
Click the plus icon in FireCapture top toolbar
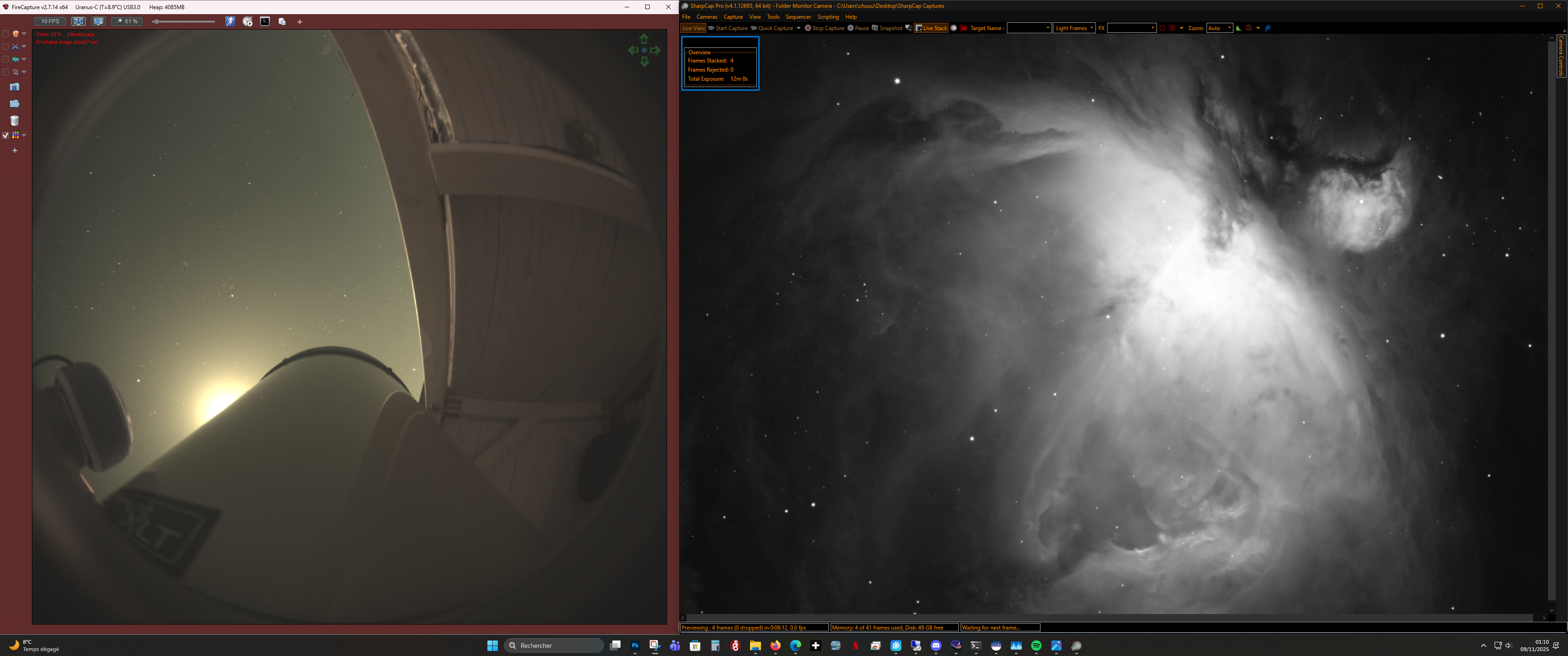[x=300, y=22]
